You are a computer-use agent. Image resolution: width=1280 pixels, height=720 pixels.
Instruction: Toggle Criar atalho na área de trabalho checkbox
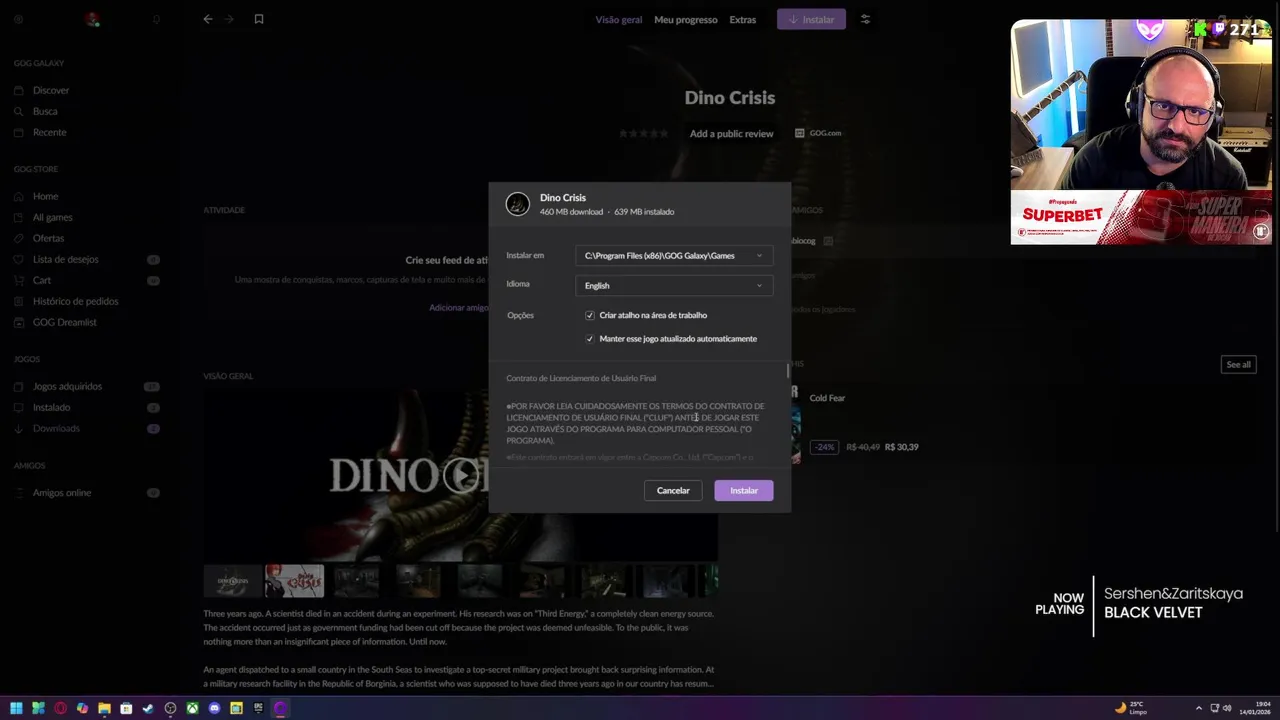(x=590, y=315)
